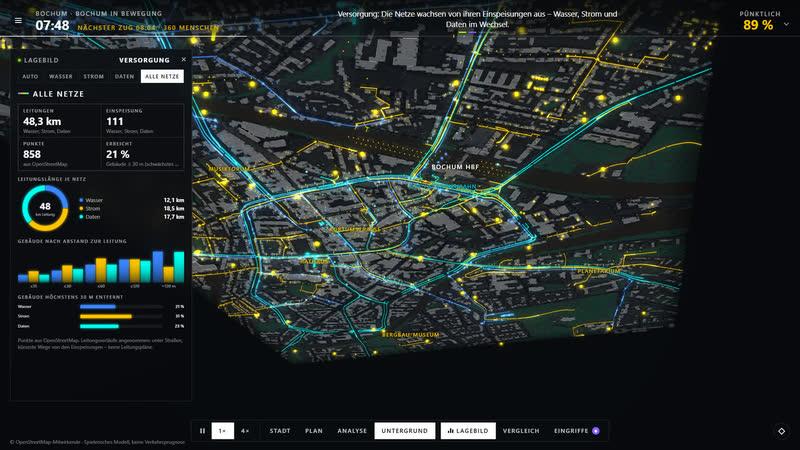This screenshot has width=800, height=450.
Task: Click the 18,5 km Strom length value
Action: 174,208
